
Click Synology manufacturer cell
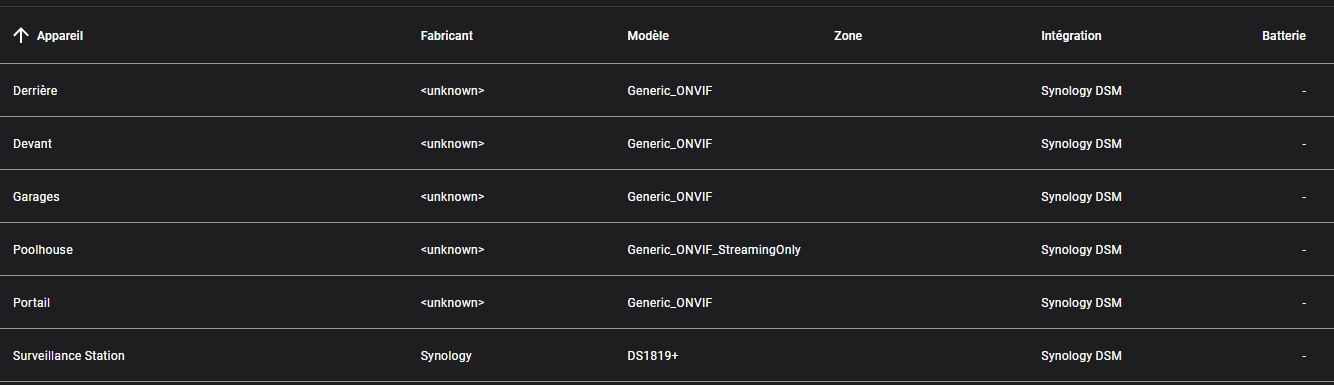(446, 356)
